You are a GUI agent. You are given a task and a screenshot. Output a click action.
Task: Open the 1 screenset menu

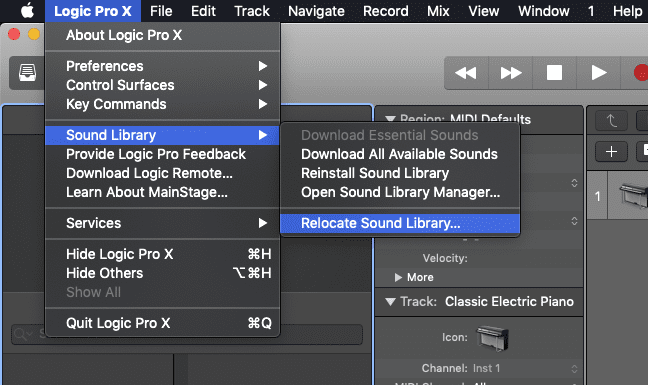coord(591,11)
